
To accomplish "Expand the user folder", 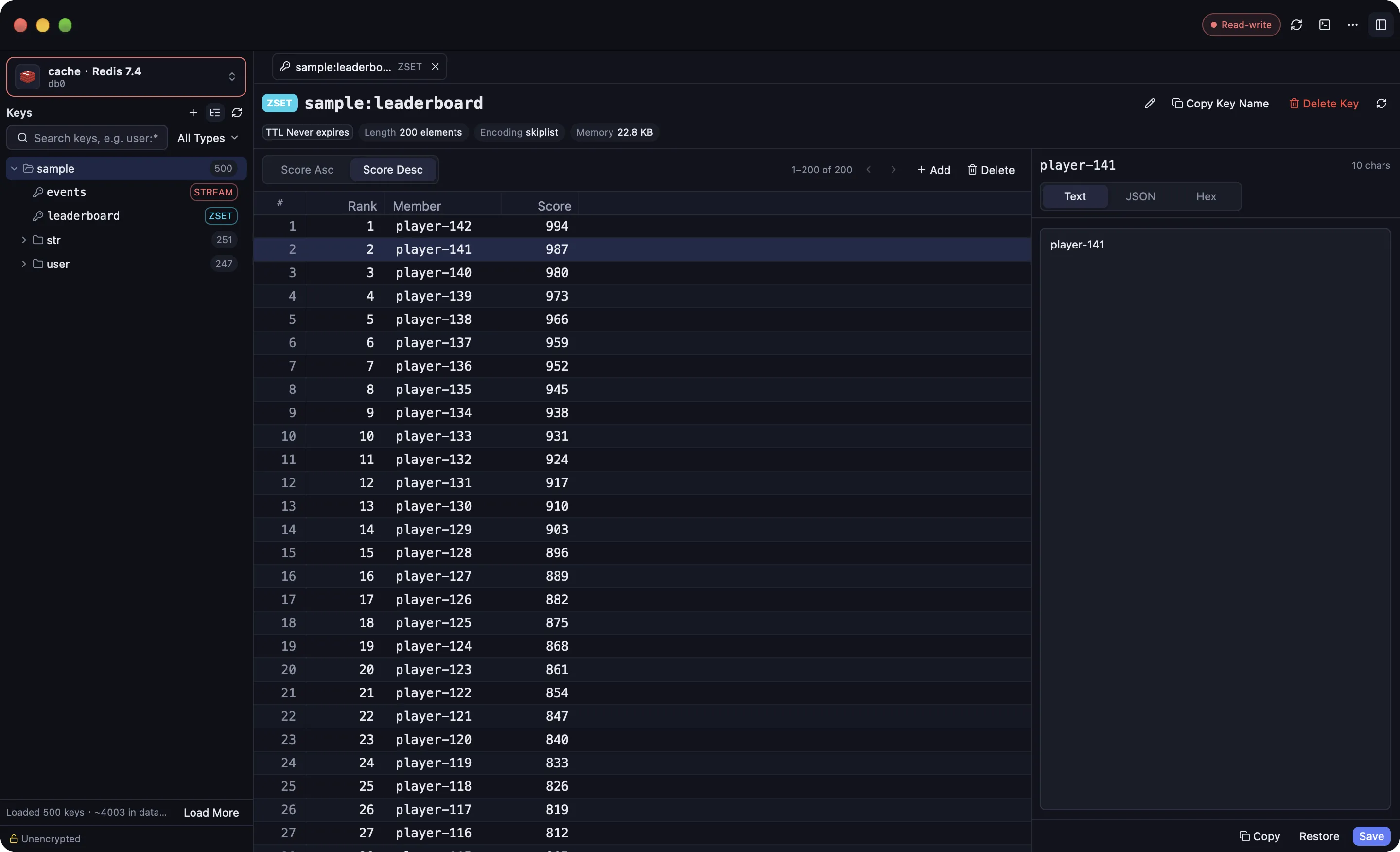I will pyautogui.click(x=24, y=264).
